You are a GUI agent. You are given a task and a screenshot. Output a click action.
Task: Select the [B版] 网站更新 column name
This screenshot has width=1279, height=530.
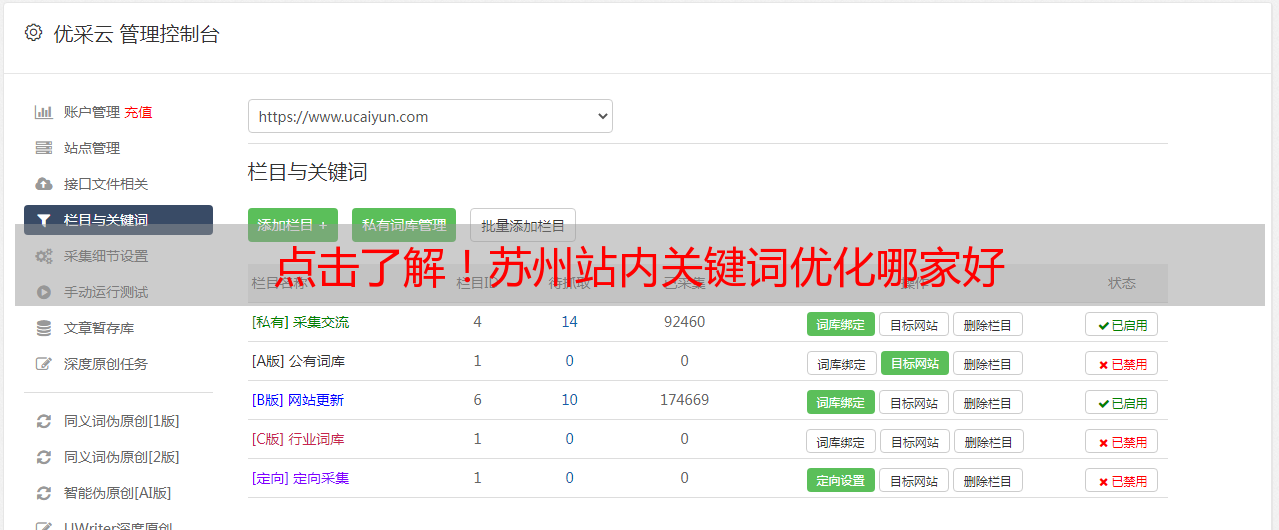[297, 400]
